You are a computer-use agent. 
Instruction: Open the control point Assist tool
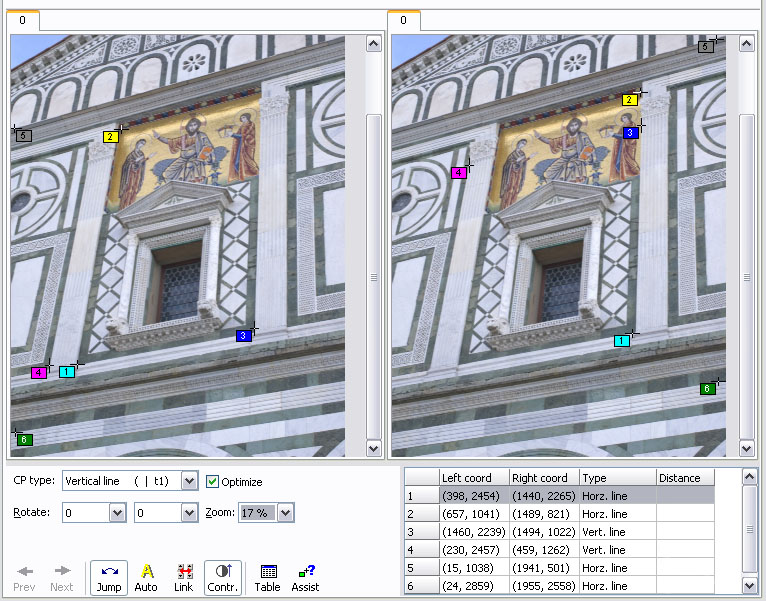point(305,578)
